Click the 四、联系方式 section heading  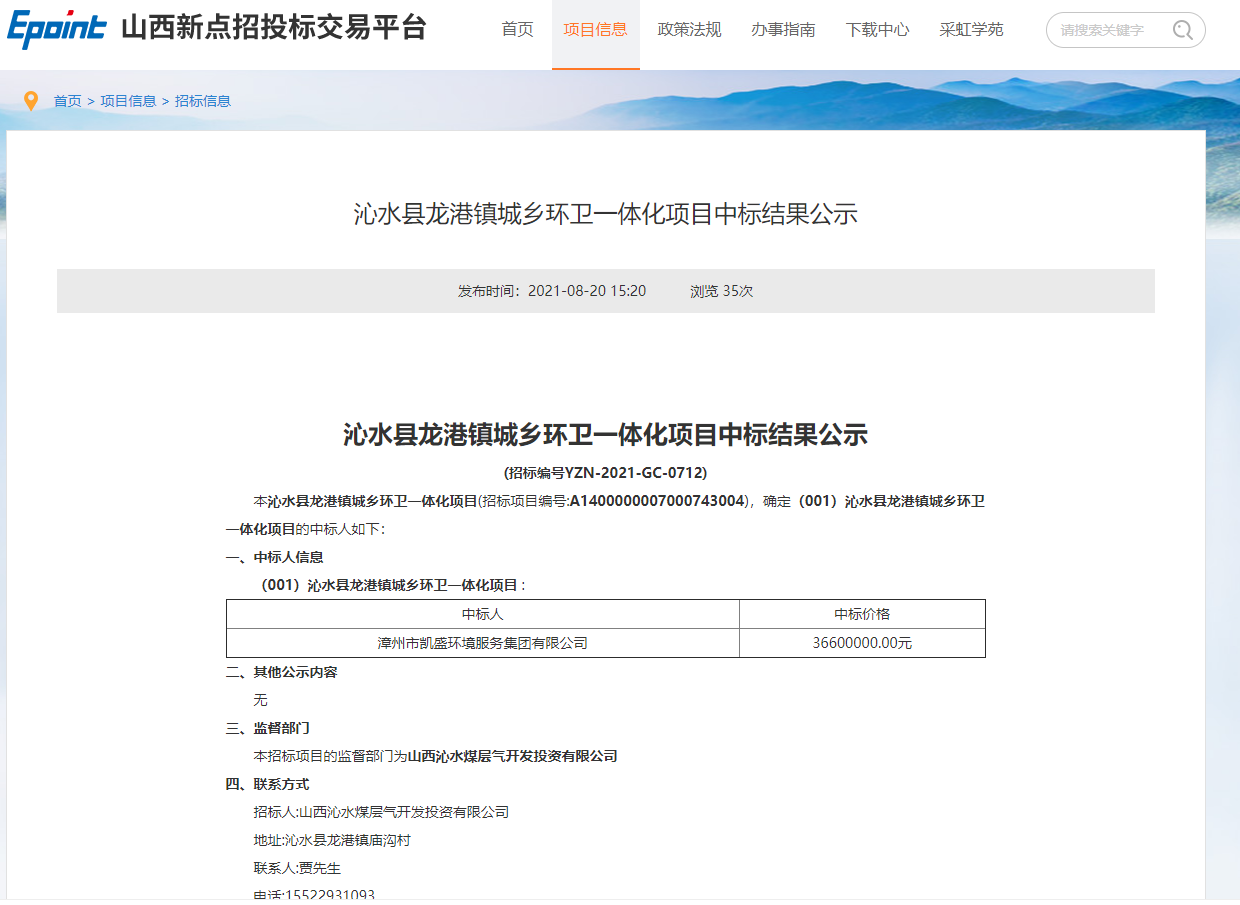click(268, 784)
